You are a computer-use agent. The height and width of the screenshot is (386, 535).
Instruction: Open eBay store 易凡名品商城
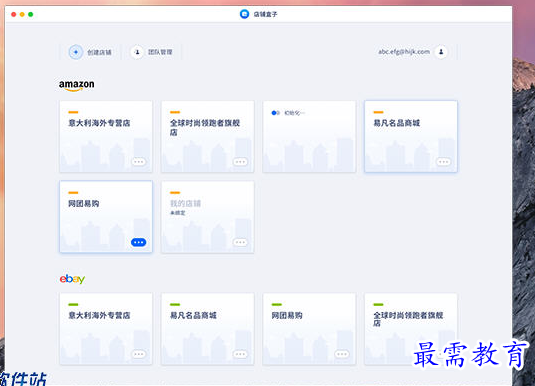pyautogui.click(x=207, y=329)
